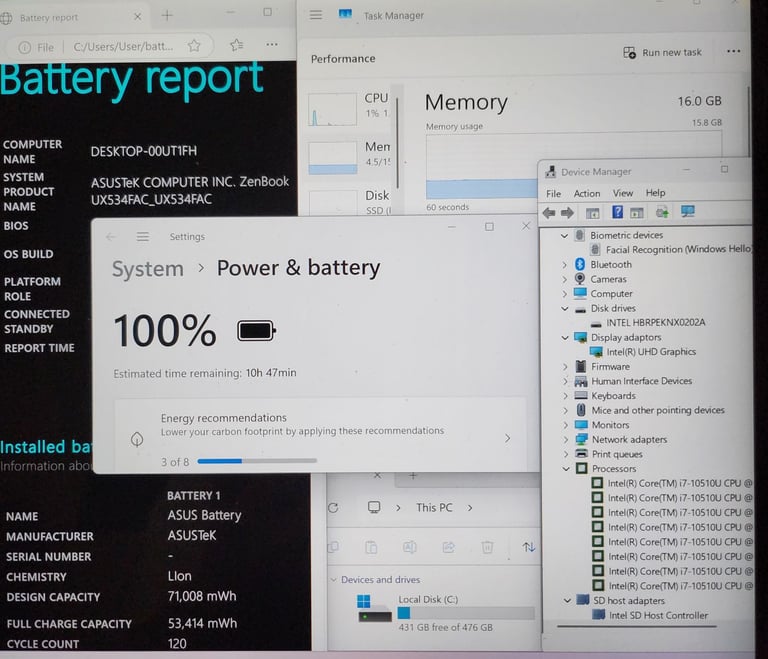Click Monitors category icon
This screenshot has height=659, width=768.
pyautogui.click(x=581, y=424)
